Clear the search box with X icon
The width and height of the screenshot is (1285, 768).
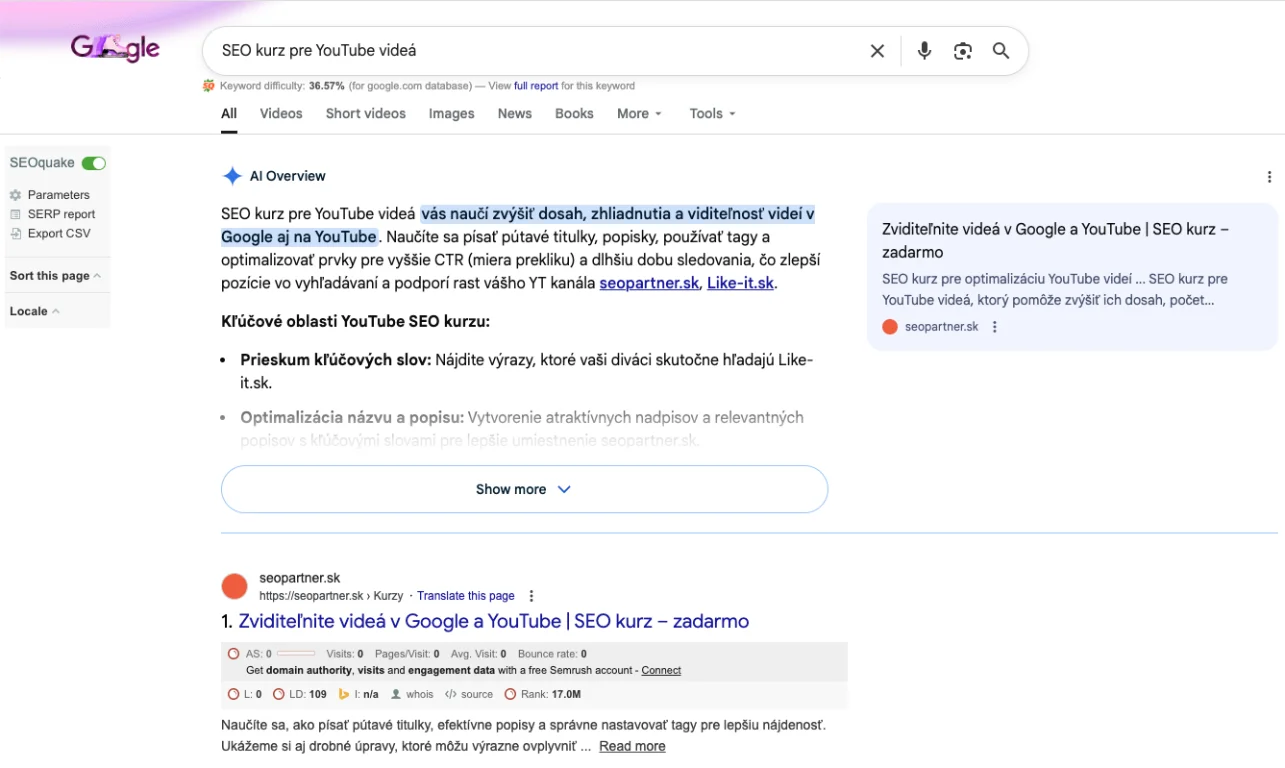click(877, 51)
